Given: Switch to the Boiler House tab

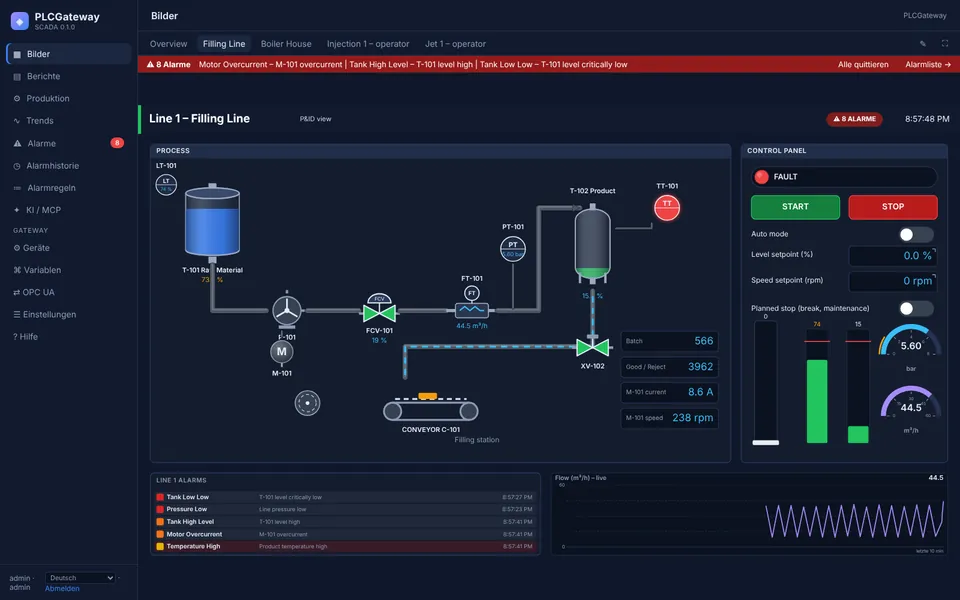Looking at the screenshot, I should point(286,44).
